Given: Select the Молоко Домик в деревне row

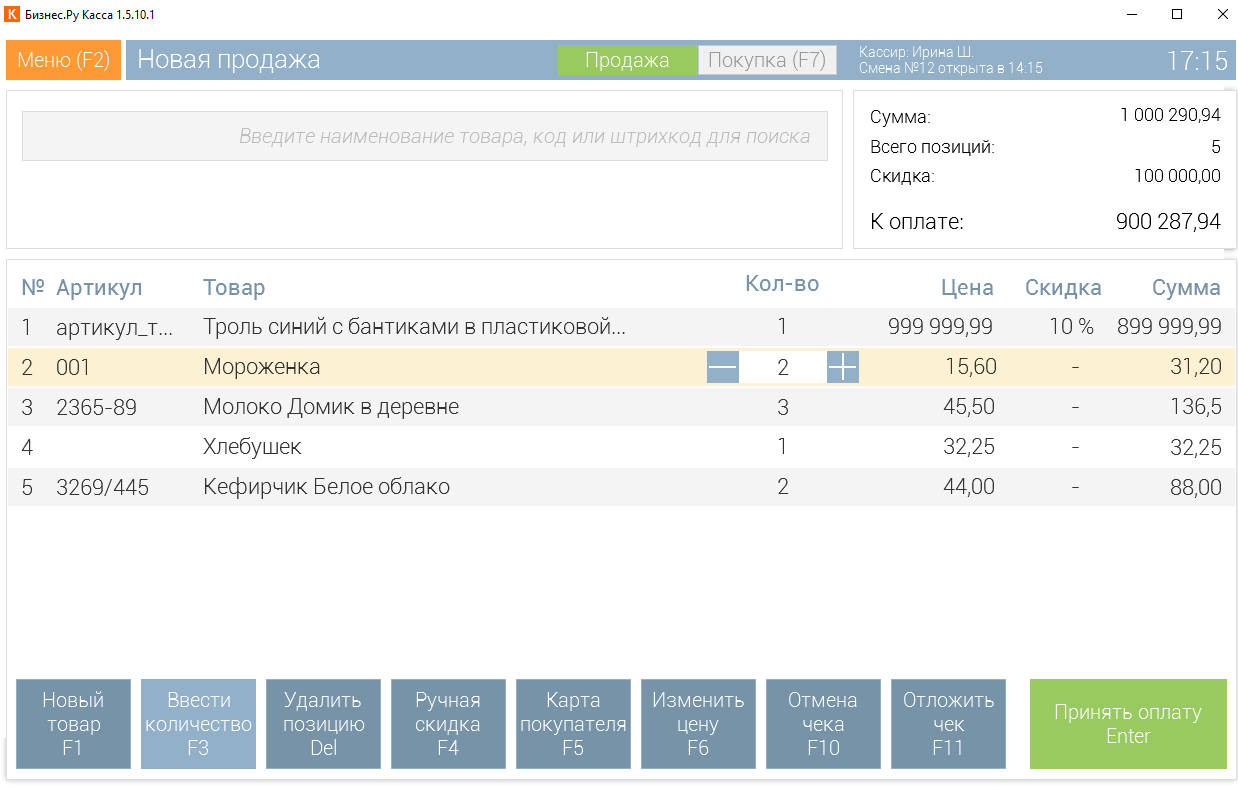Looking at the screenshot, I should point(621,407).
